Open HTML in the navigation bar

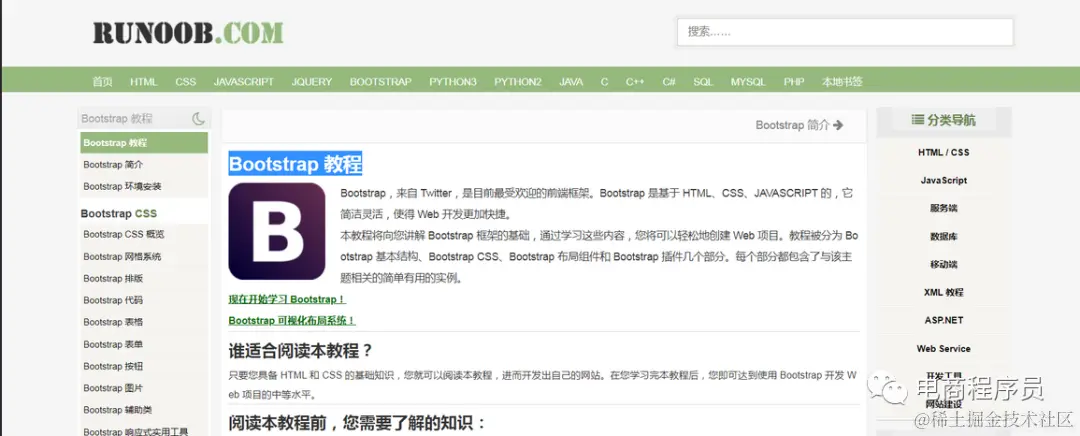tap(144, 81)
